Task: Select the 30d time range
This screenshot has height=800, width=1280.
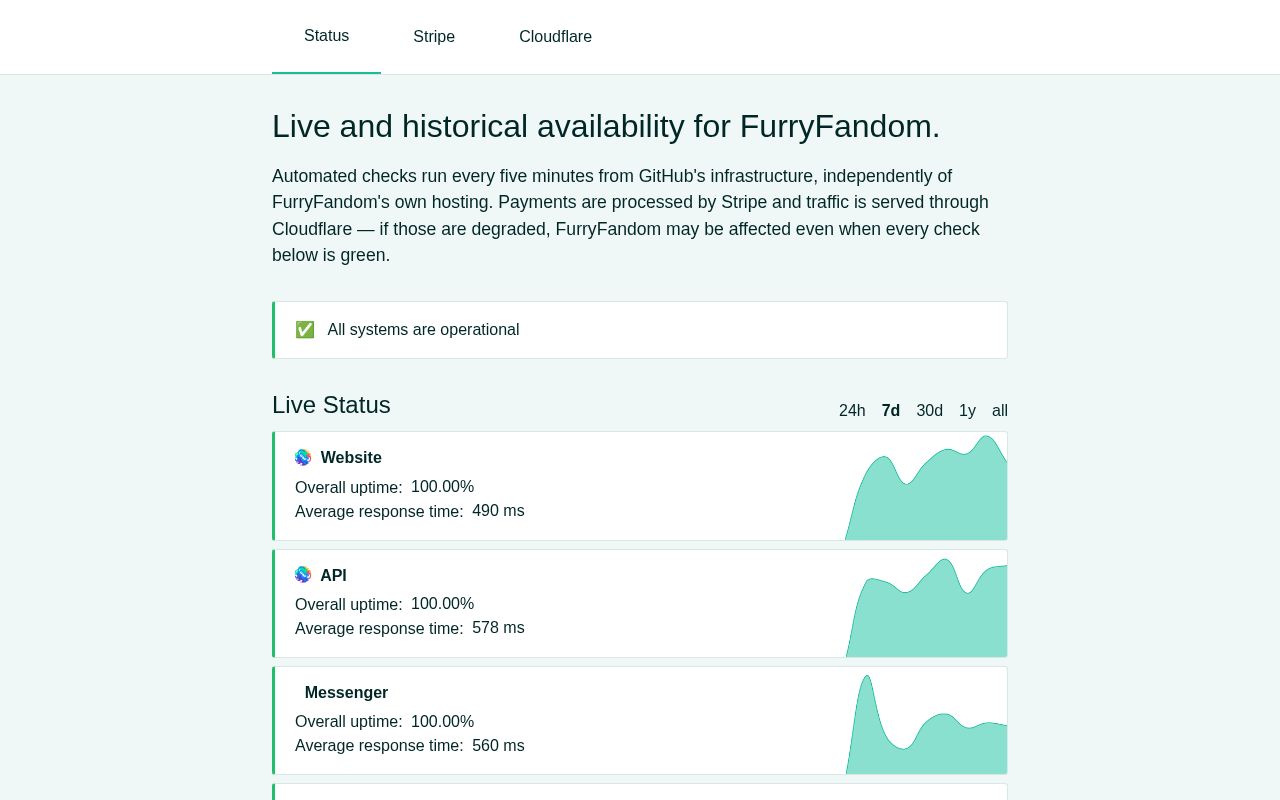Action: tap(930, 411)
